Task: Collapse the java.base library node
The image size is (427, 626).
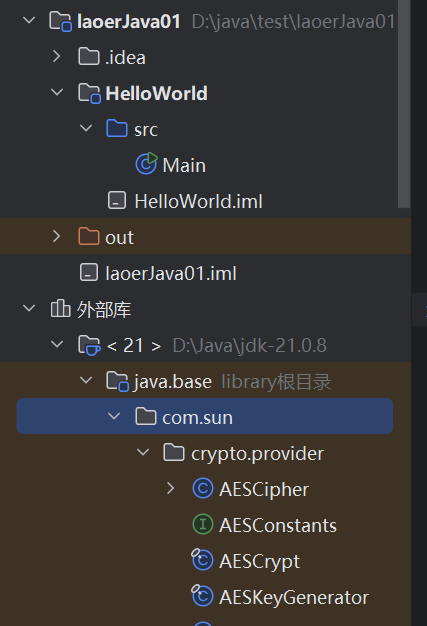Action: coord(86,380)
